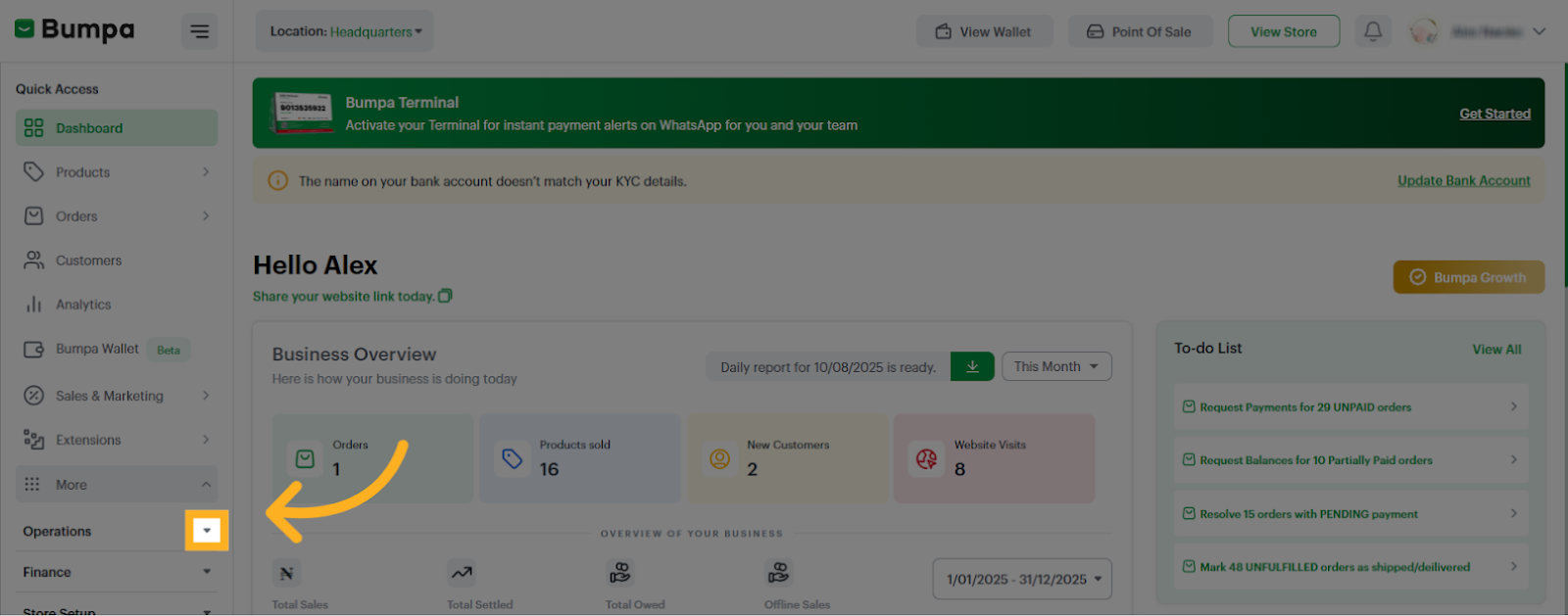The image size is (1568, 616).
Task: Click the Sales & Marketing percent icon
Action: 34,396
